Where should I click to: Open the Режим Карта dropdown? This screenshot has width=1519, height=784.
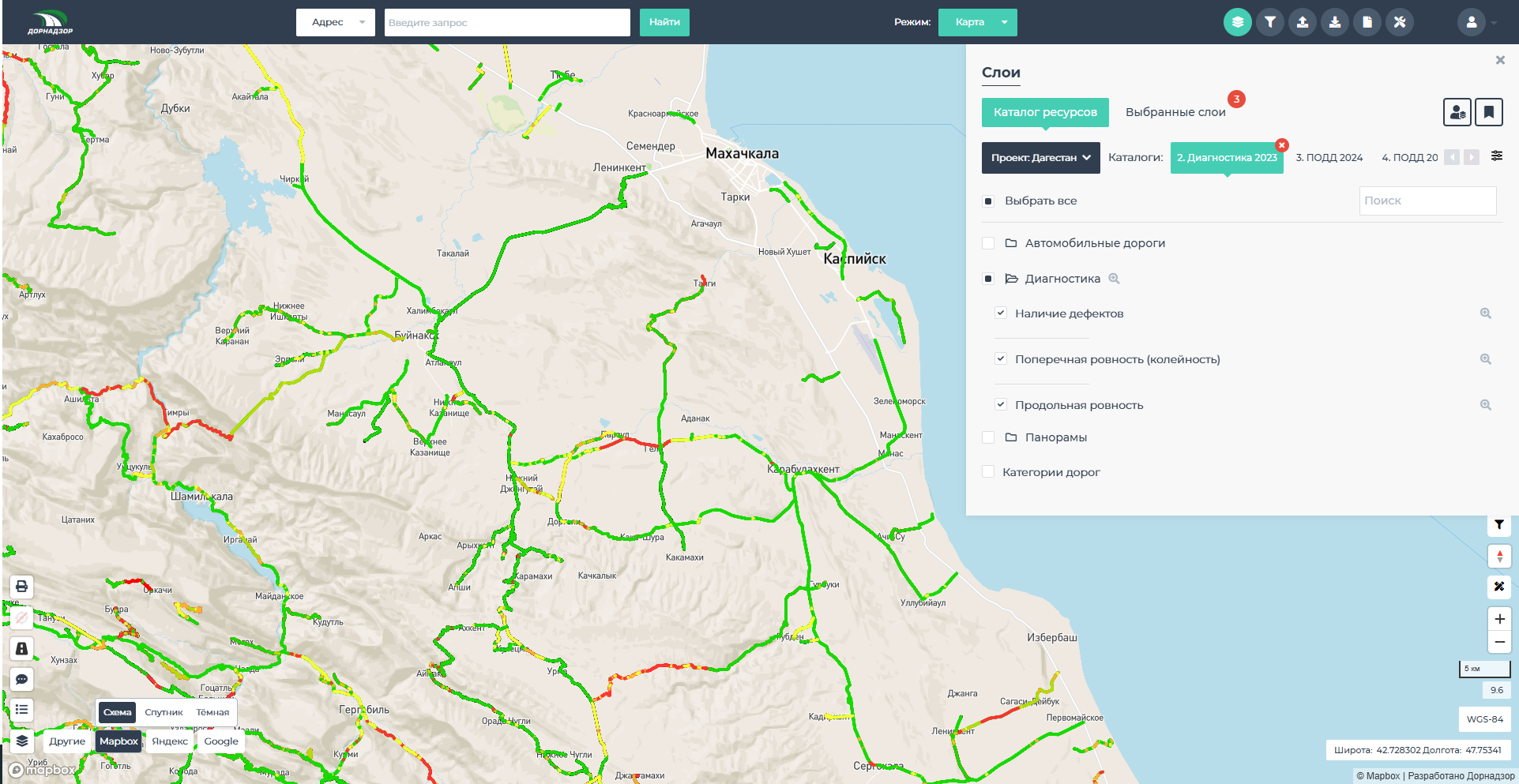point(978,22)
